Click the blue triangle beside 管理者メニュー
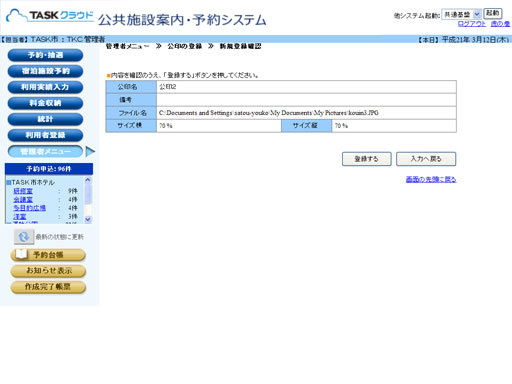This screenshot has height=384, width=512. pos(90,152)
